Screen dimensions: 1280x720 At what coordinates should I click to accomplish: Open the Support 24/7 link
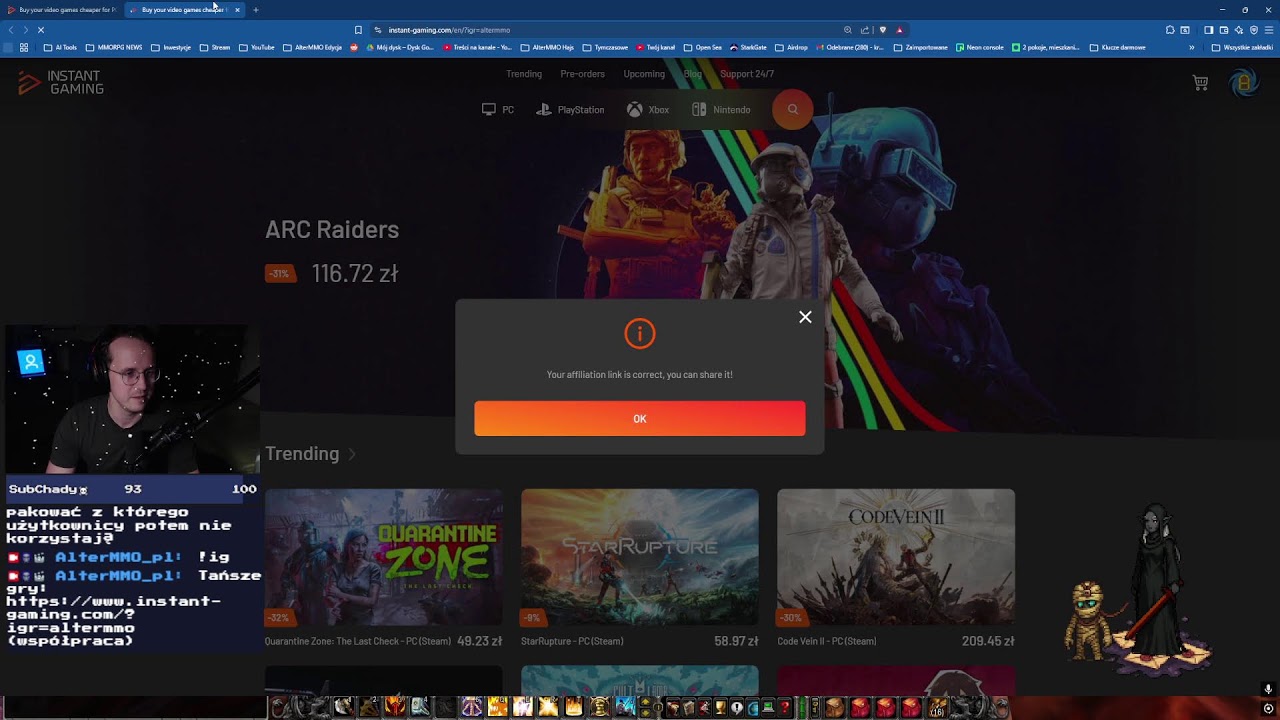(747, 74)
